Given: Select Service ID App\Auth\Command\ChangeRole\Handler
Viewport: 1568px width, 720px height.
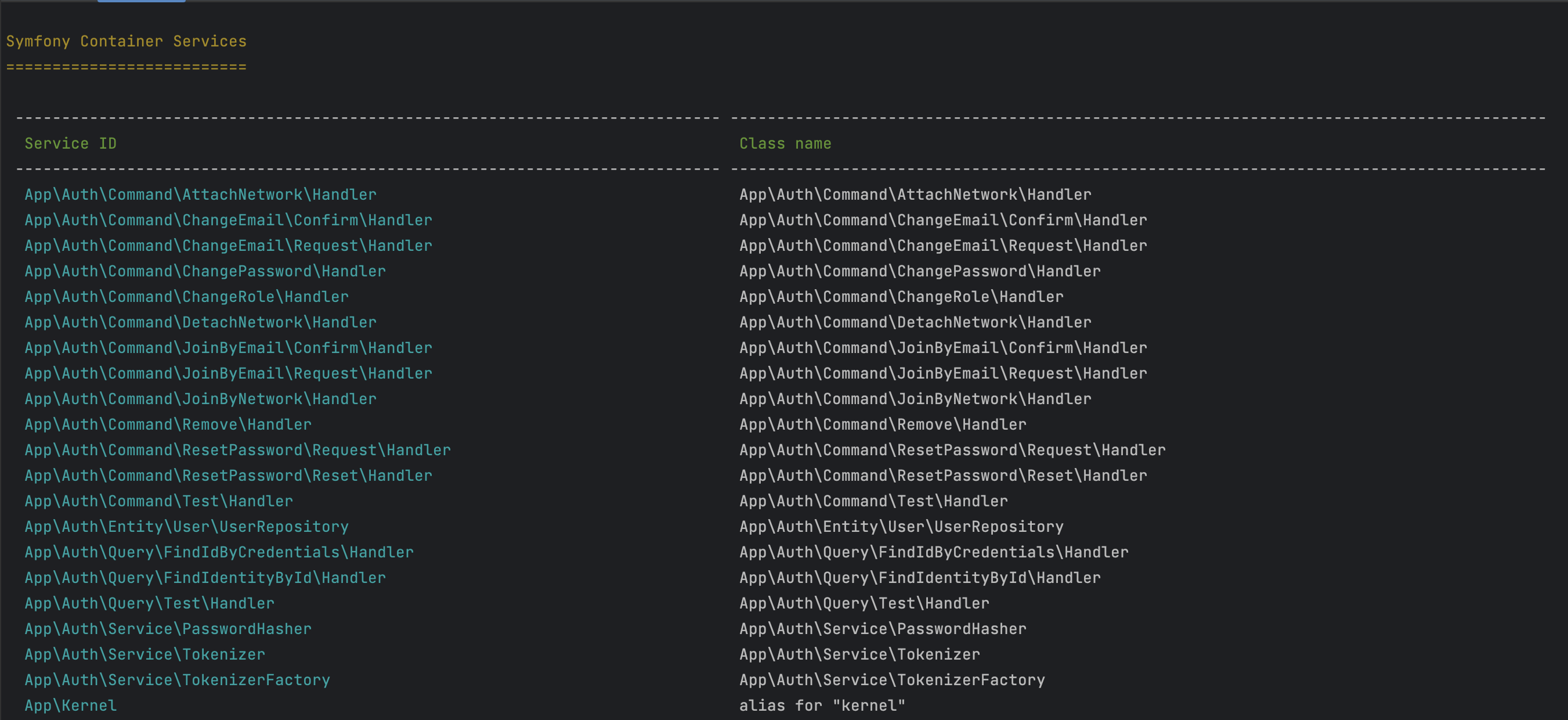Looking at the screenshot, I should coord(187,297).
